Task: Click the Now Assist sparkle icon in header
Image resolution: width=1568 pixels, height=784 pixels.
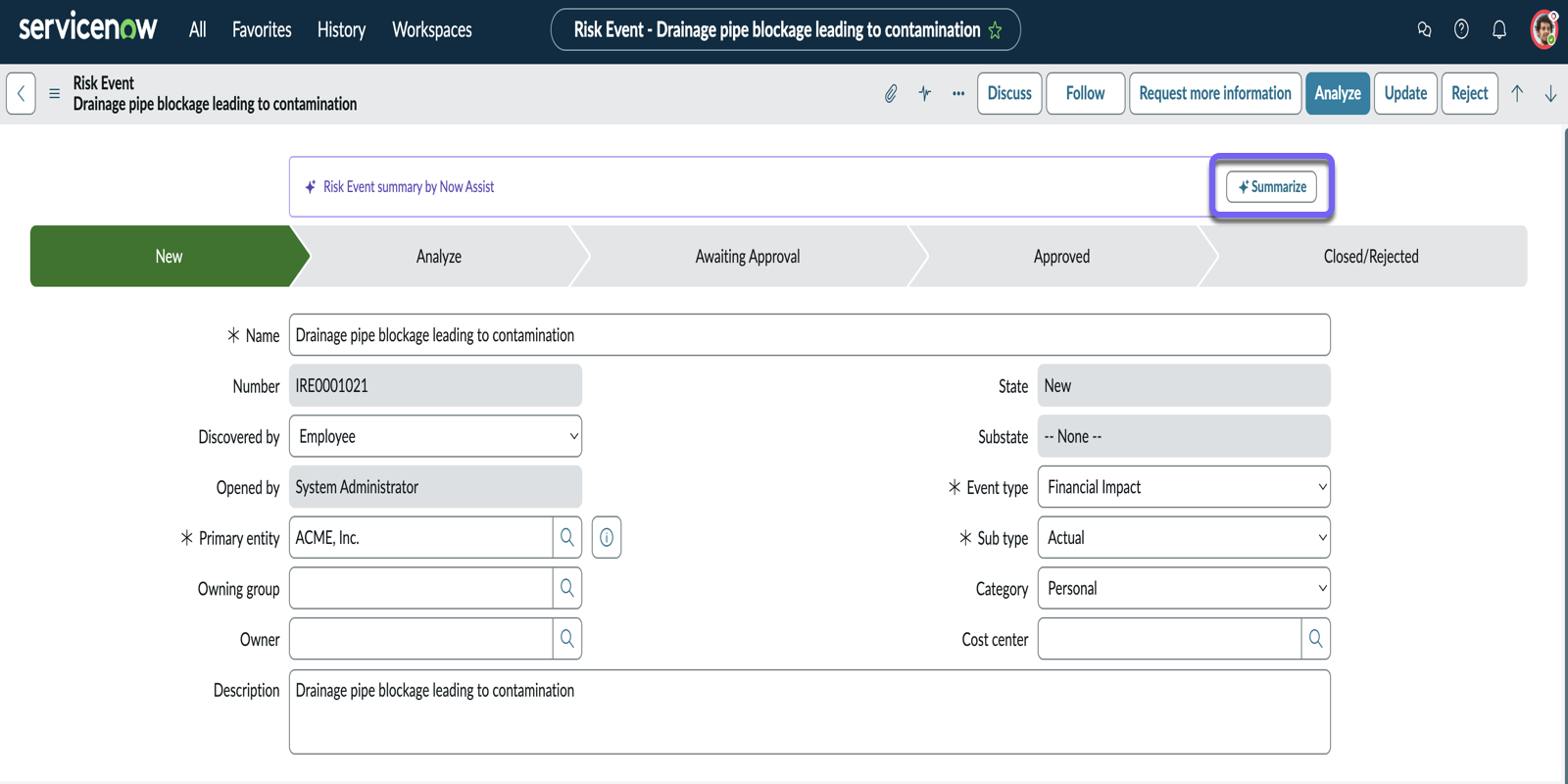Action: pyautogui.click(x=924, y=93)
